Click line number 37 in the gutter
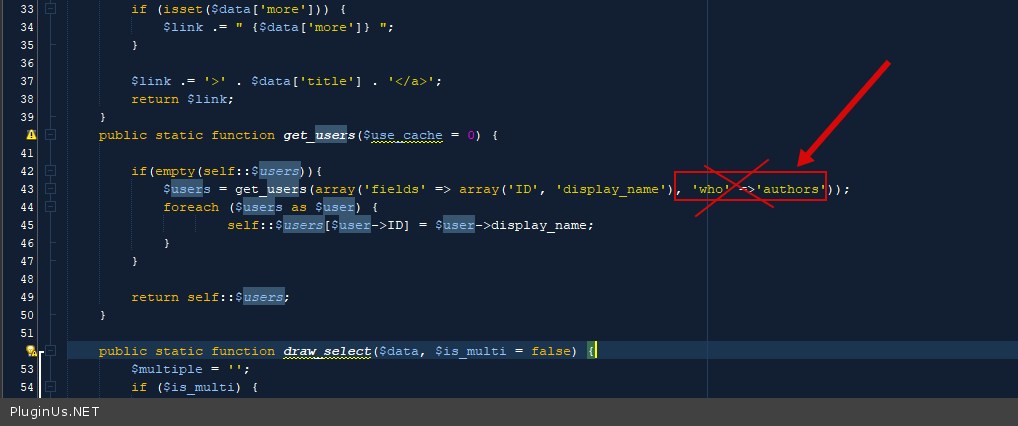The height and width of the screenshot is (426, 1018). pos(27,81)
